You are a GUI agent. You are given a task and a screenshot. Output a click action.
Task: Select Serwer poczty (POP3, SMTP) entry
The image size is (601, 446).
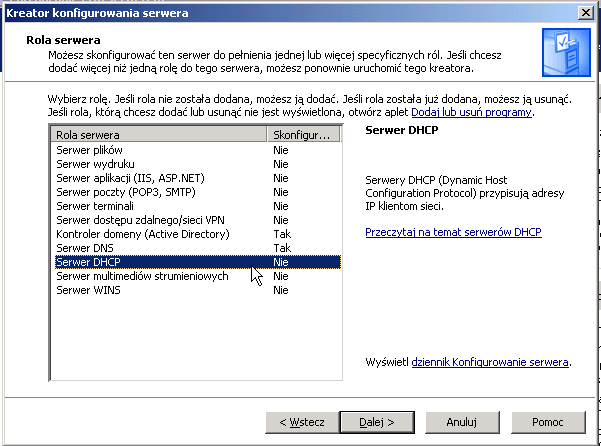[x=196, y=192]
